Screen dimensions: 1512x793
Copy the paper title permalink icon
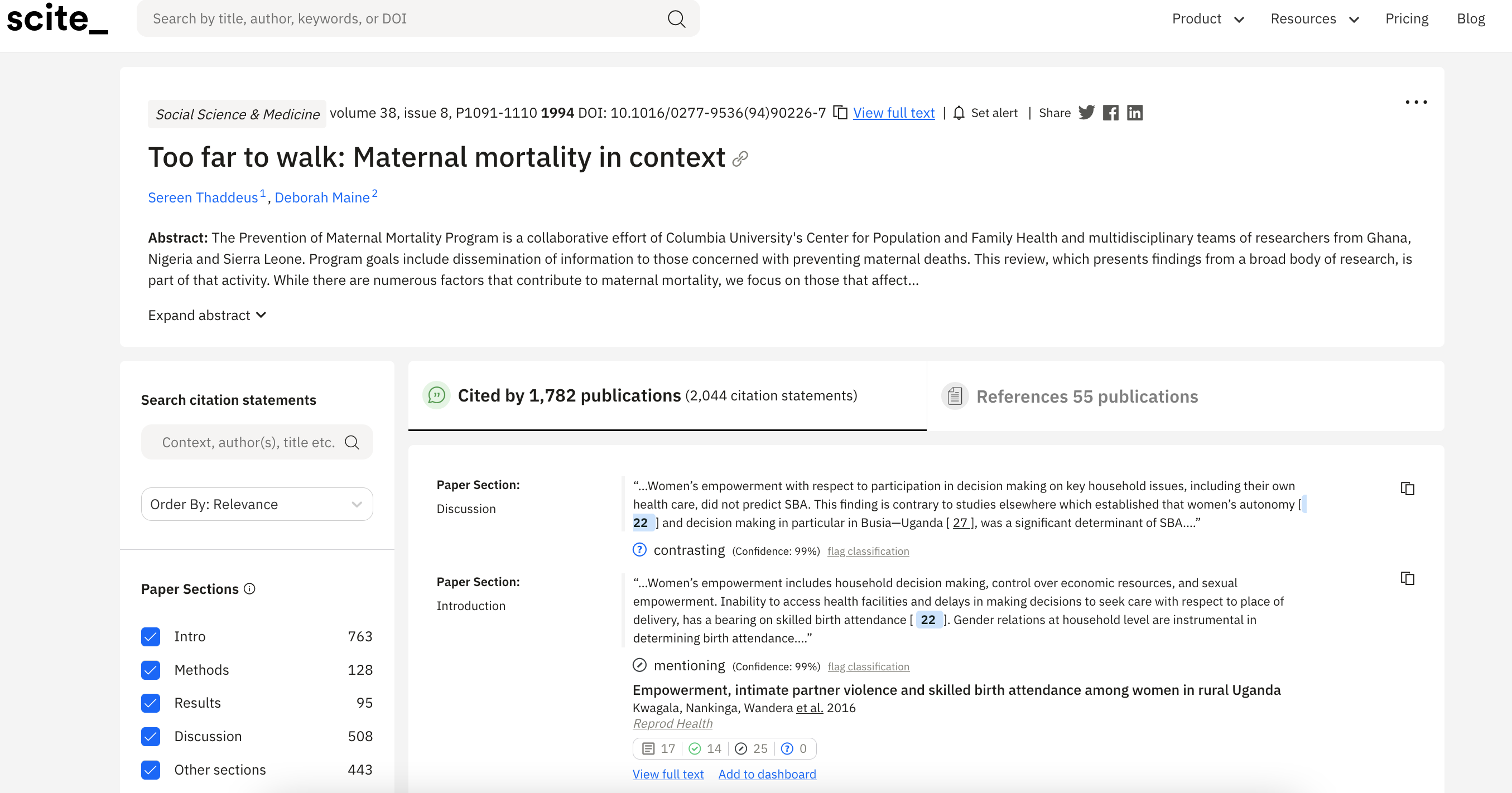click(740, 158)
